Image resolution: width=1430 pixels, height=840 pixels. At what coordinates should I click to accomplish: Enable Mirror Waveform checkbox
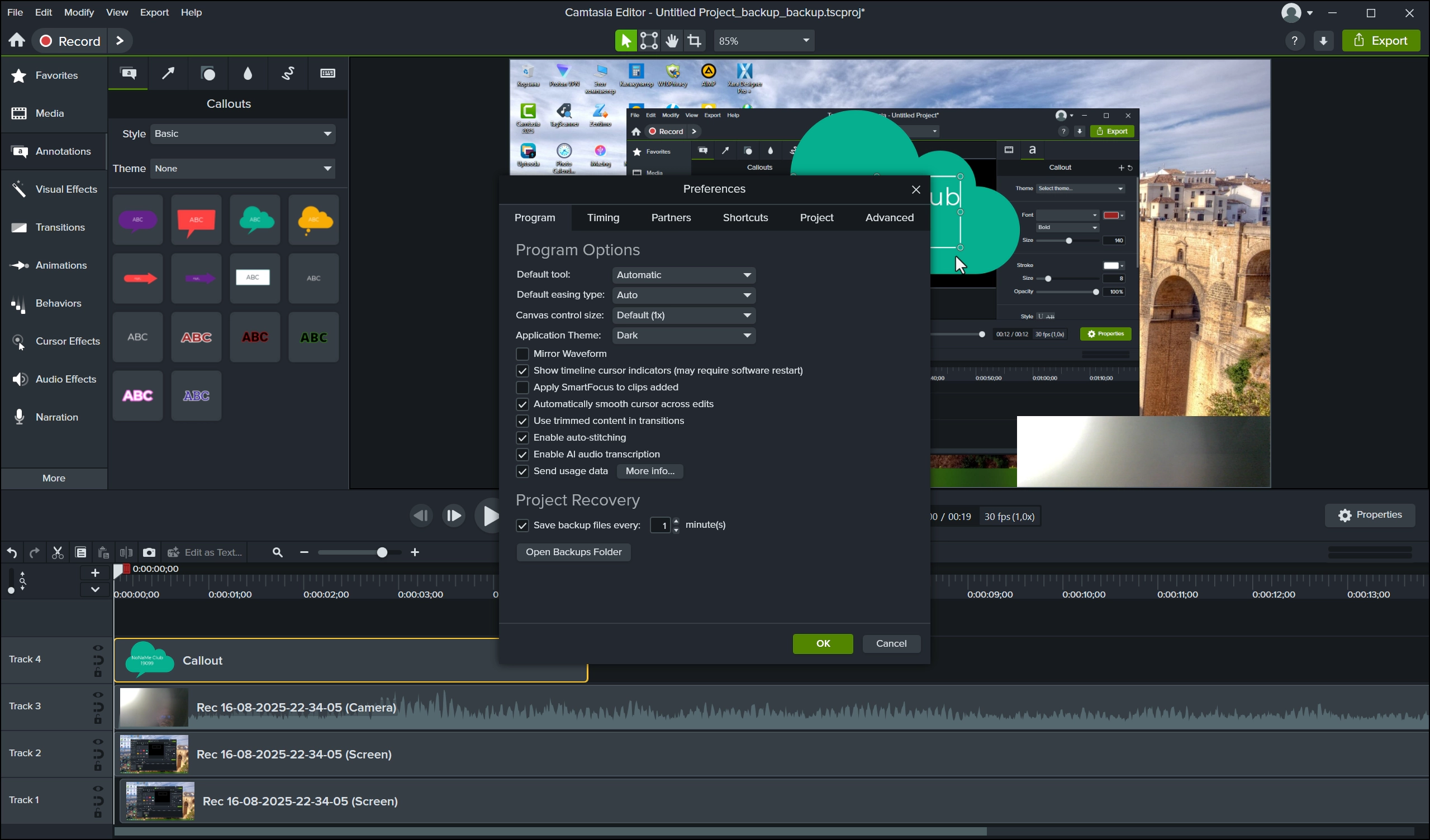pyautogui.click(x=522, y=354)
